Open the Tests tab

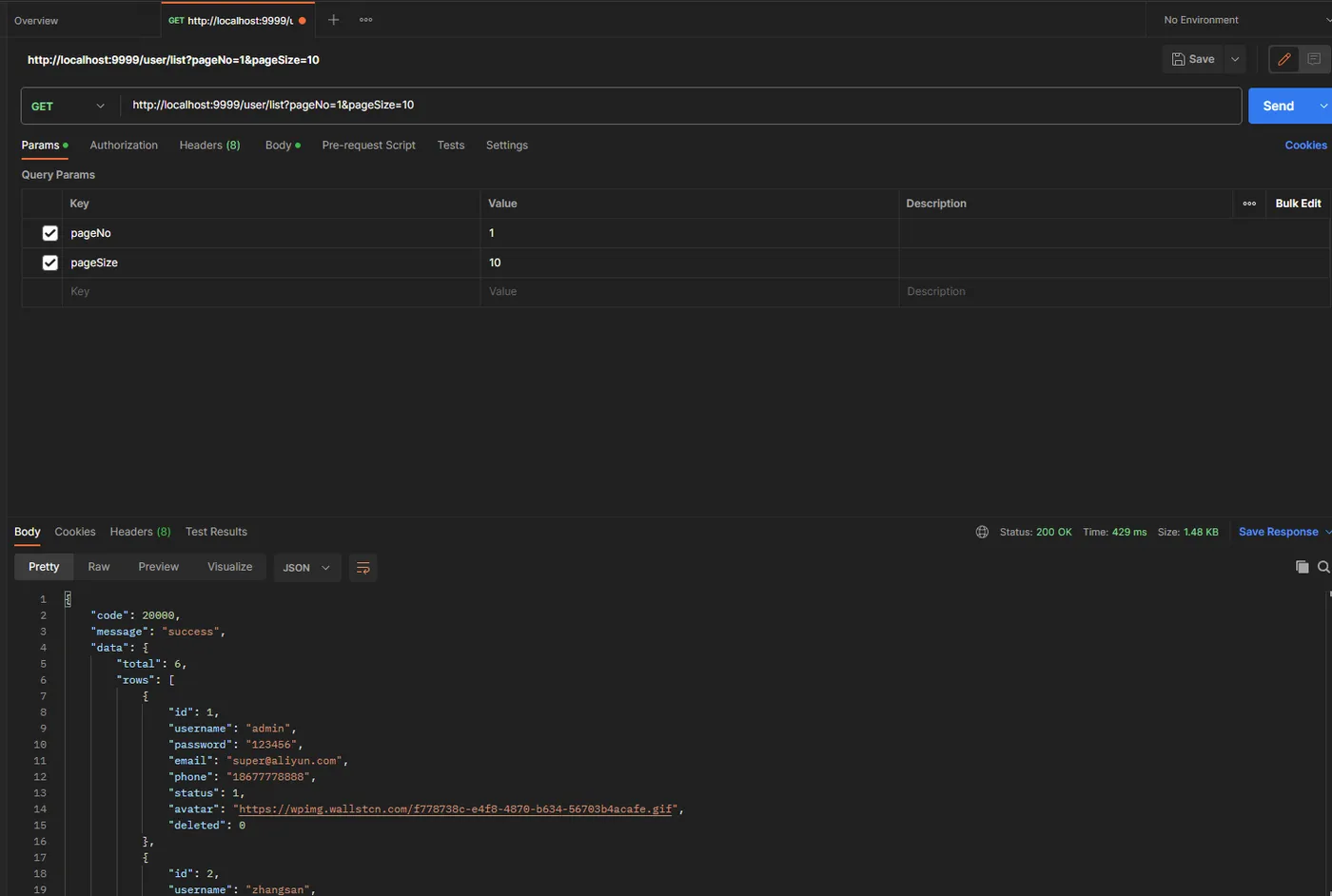pyautogui.click(x=451, y=146)
